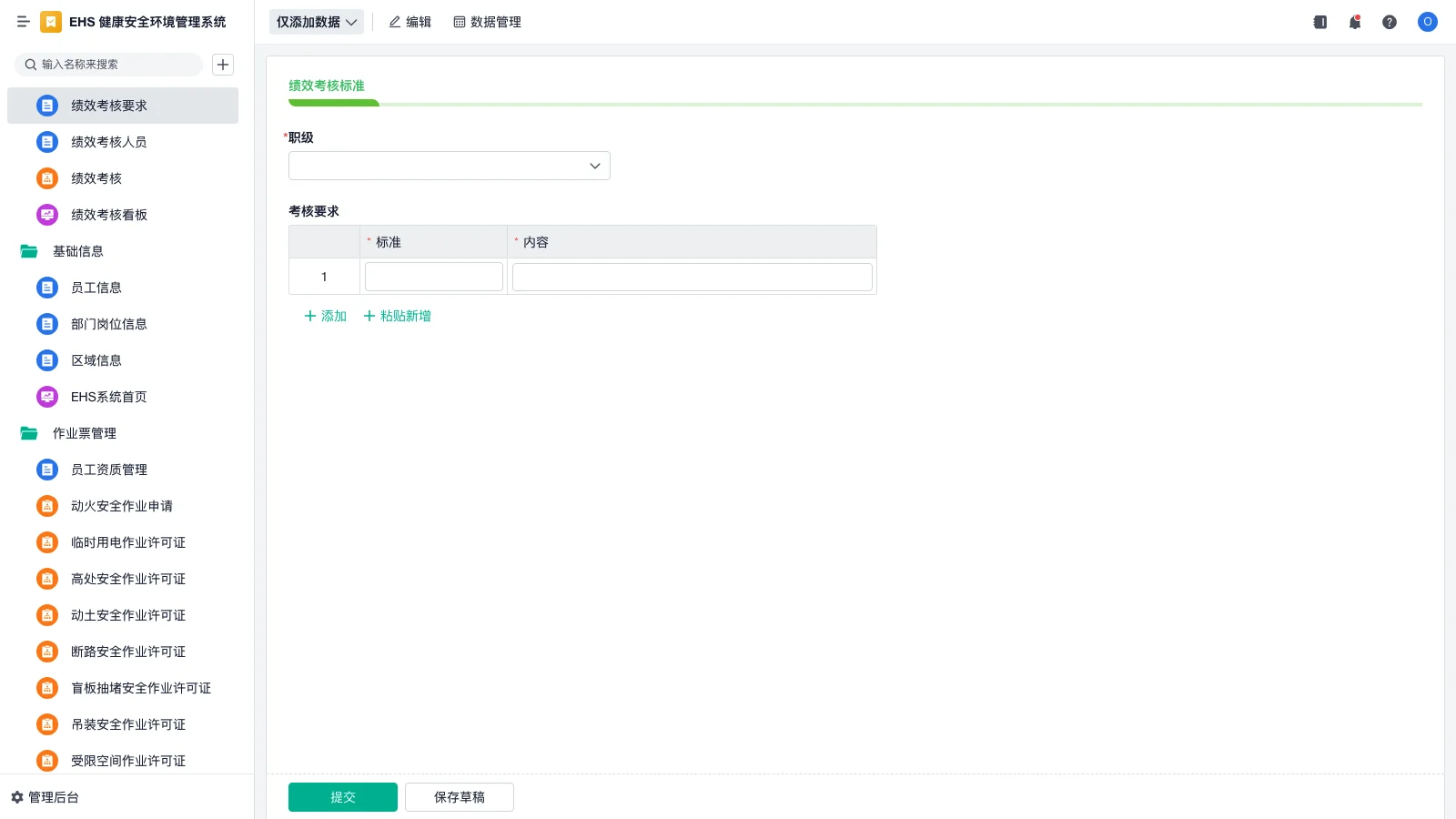This screenshot has height=819, width=1456.
Task: Click the 编辑 pencil icon
Action: [395, 22]
